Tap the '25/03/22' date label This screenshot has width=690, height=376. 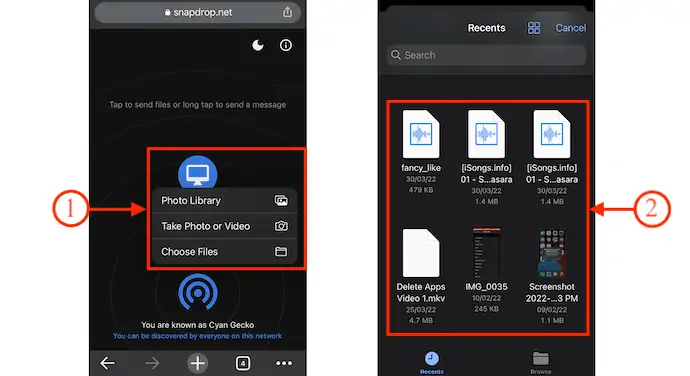421,310
